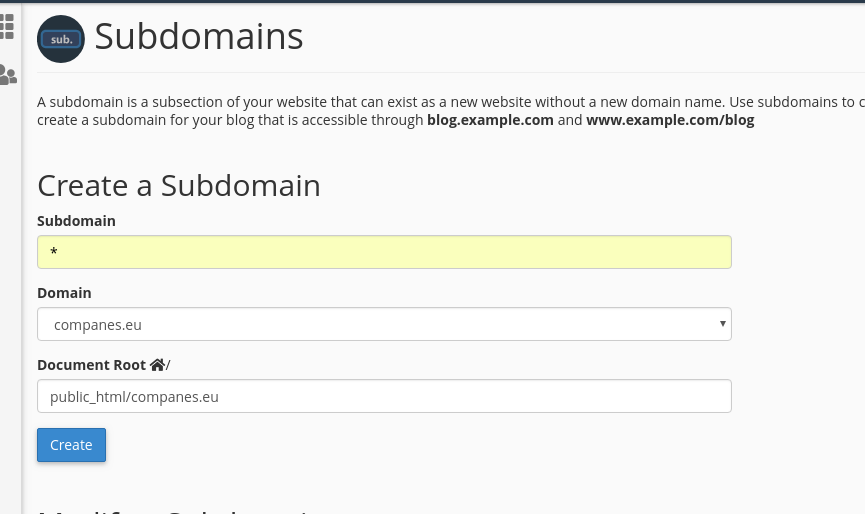Image resolution: width=865 pixels, height=514 pixels.
Task: Click into the public_html/companes.eu Document Root field
Action: point(384,396)
